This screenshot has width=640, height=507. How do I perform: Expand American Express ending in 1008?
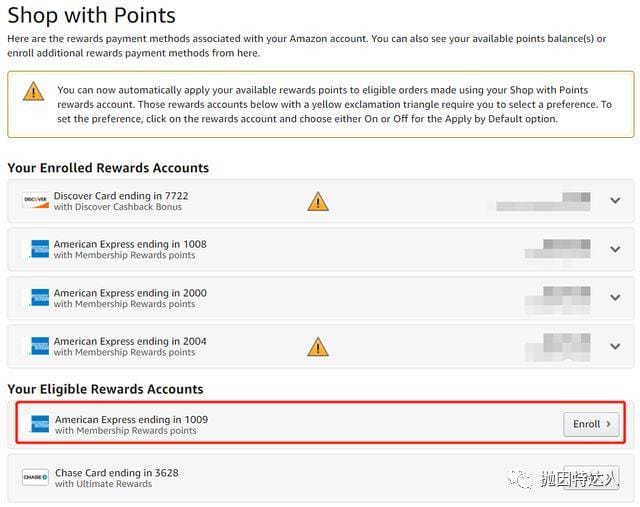[615, 249]
